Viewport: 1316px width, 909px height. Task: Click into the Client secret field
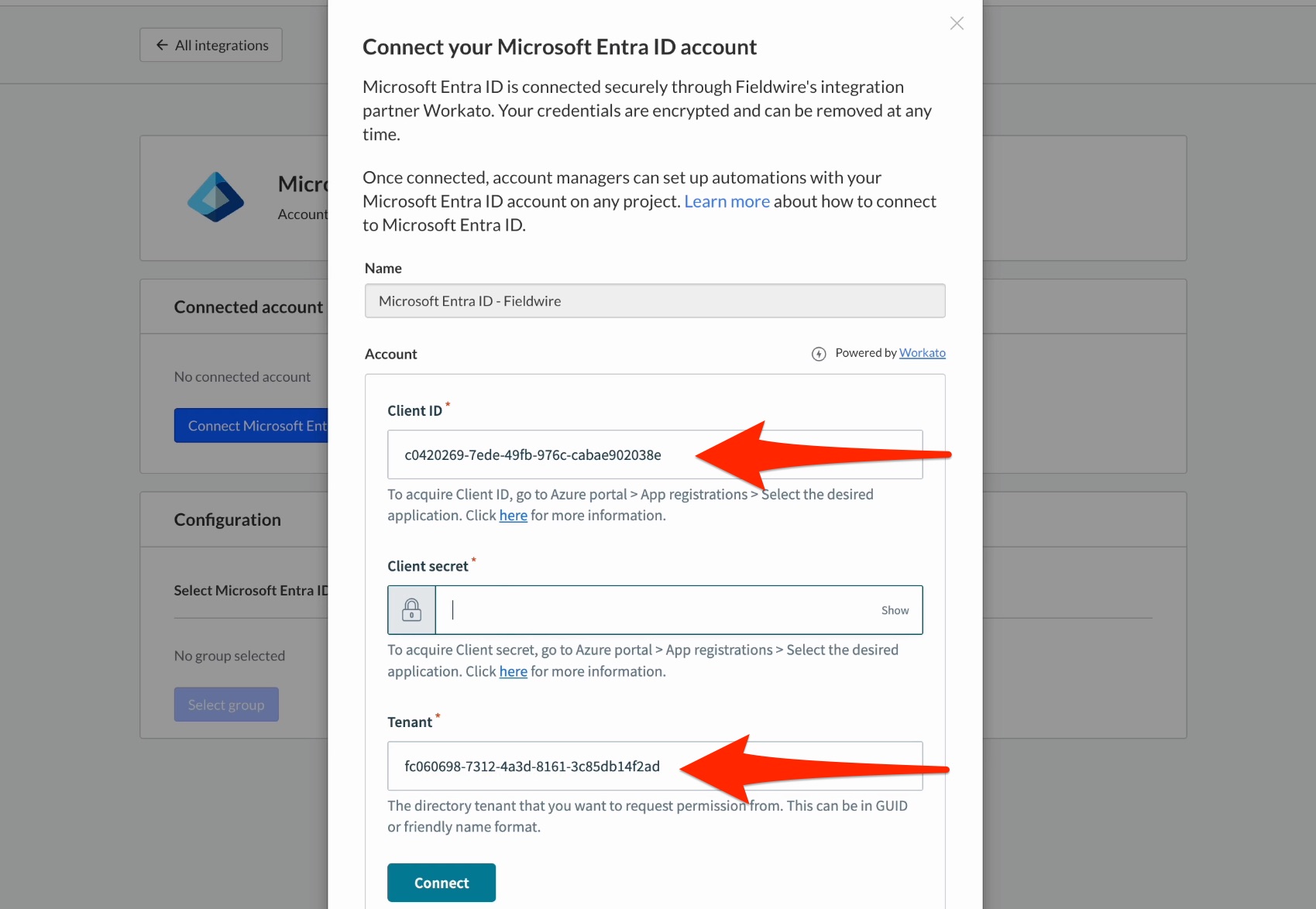(x=655, y=610)
